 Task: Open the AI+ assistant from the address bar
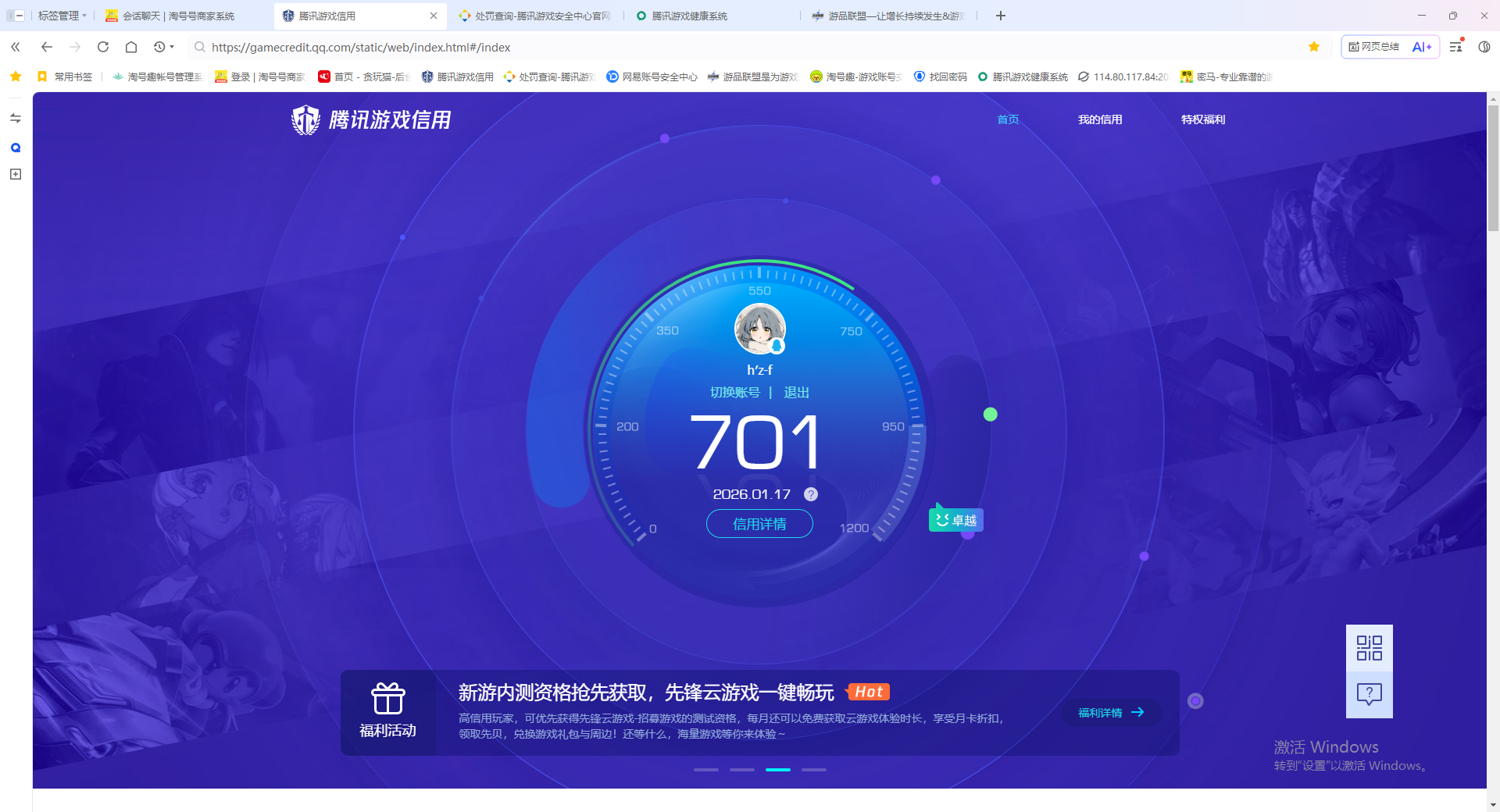(x=1420, y=47)
